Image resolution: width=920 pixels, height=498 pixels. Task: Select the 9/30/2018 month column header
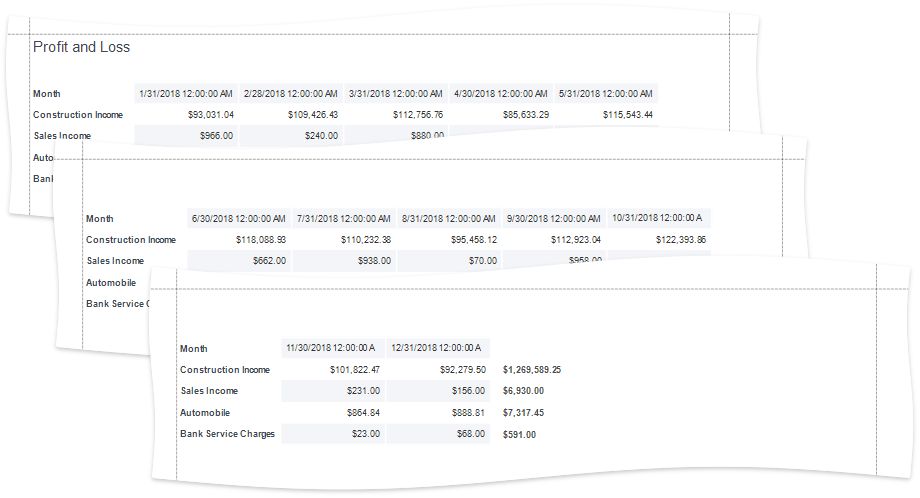pos(554,218)
